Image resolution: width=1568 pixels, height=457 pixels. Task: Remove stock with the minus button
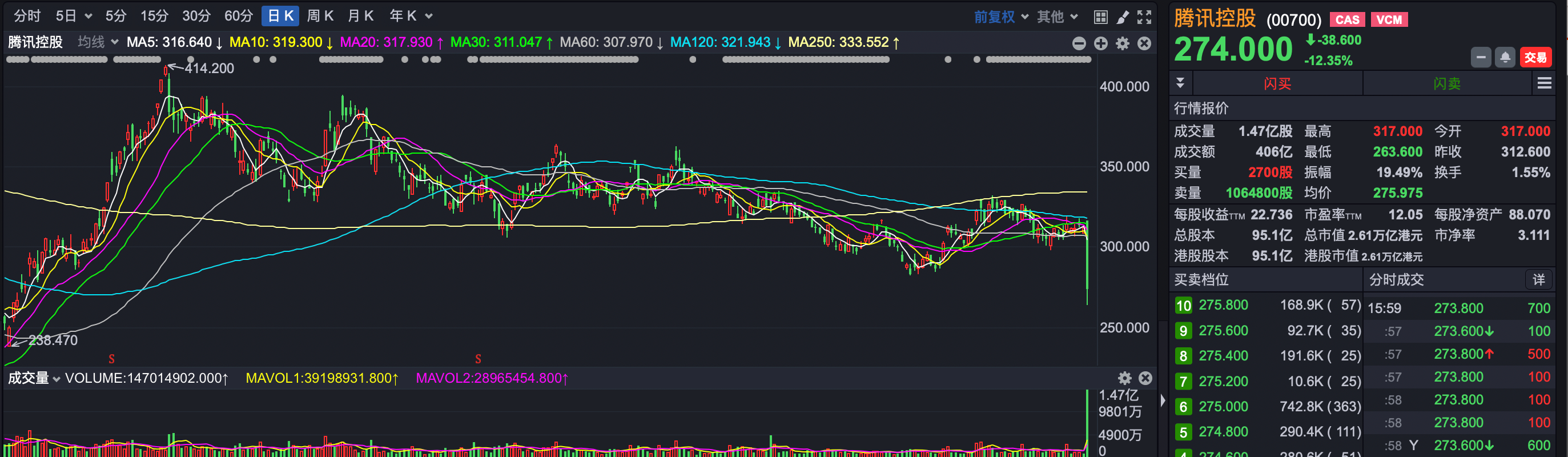[x=1481, y=57]
